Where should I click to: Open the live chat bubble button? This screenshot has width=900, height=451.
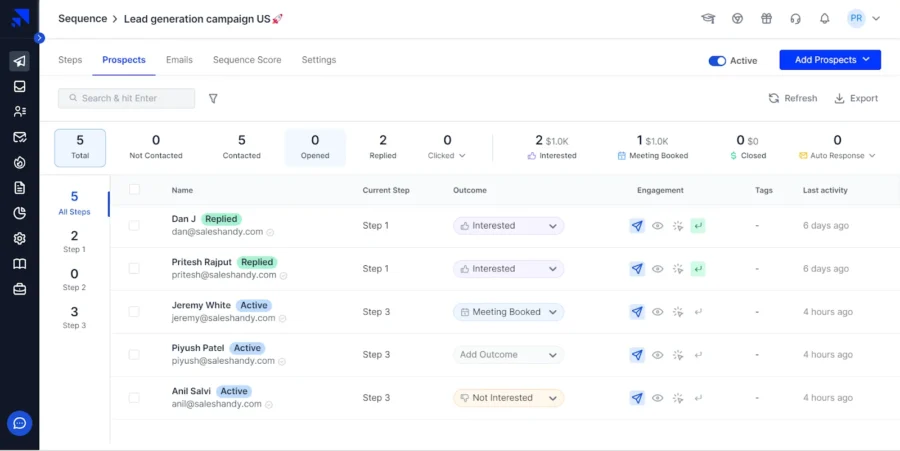pyautogui.click(x=20, y=423)
